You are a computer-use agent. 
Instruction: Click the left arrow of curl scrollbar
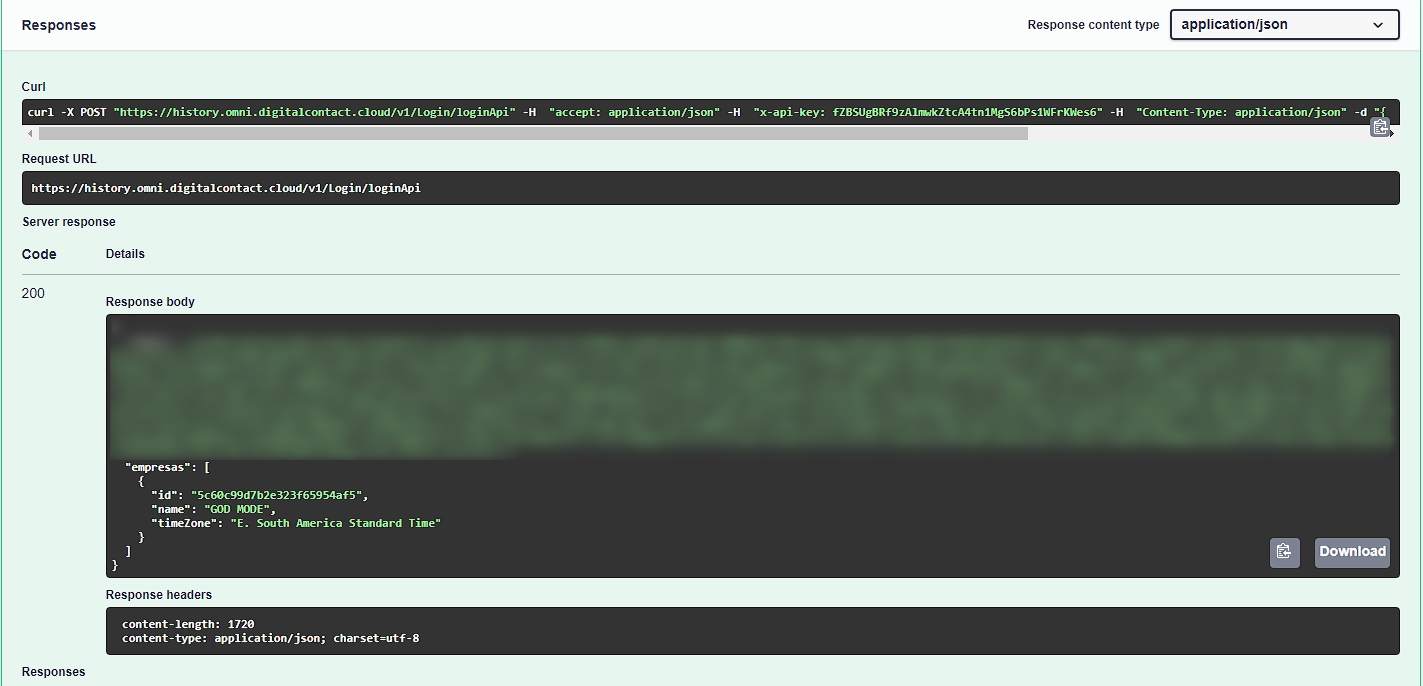pyautogui.click(x=30, y=133)
